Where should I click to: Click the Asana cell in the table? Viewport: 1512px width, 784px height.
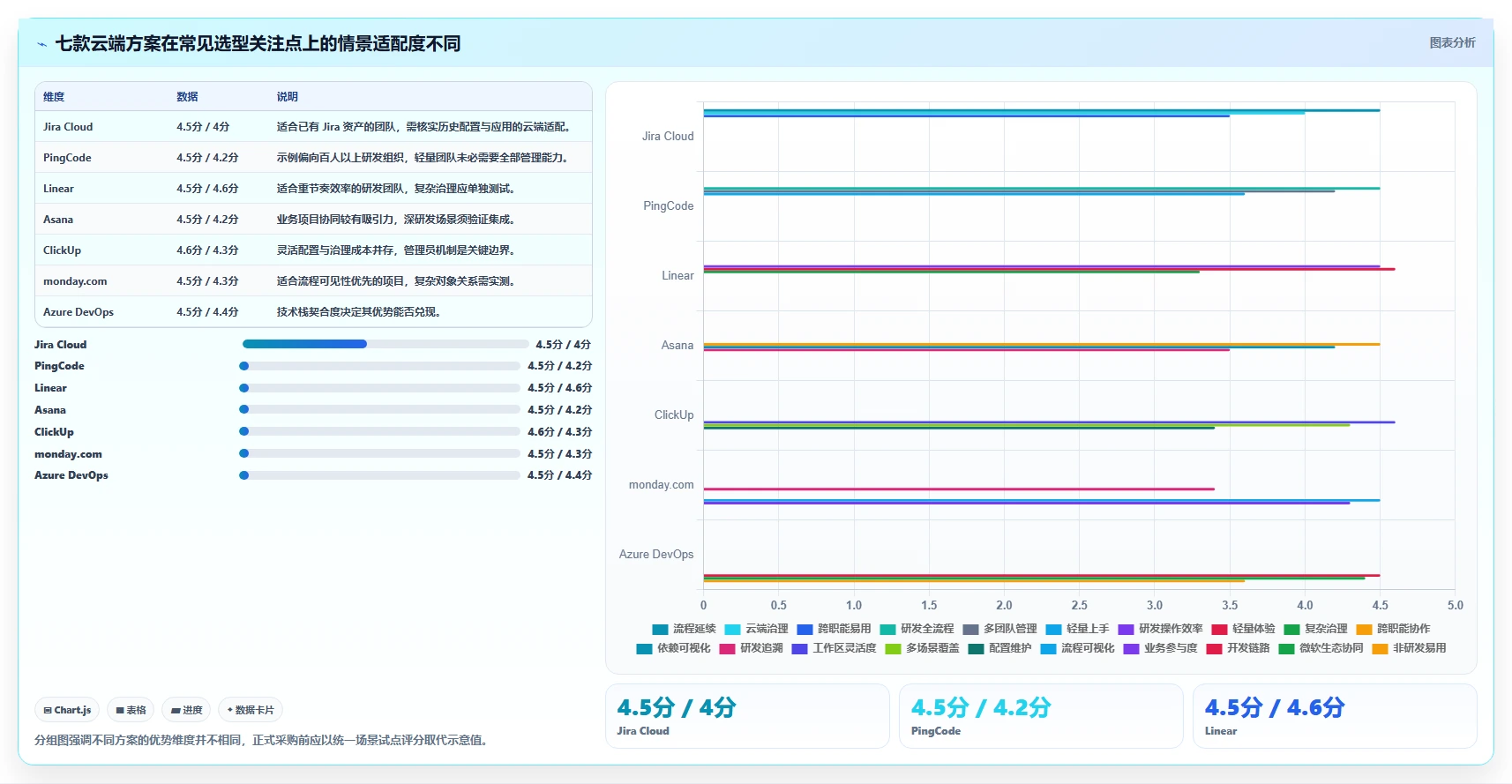tap(58, 220)
